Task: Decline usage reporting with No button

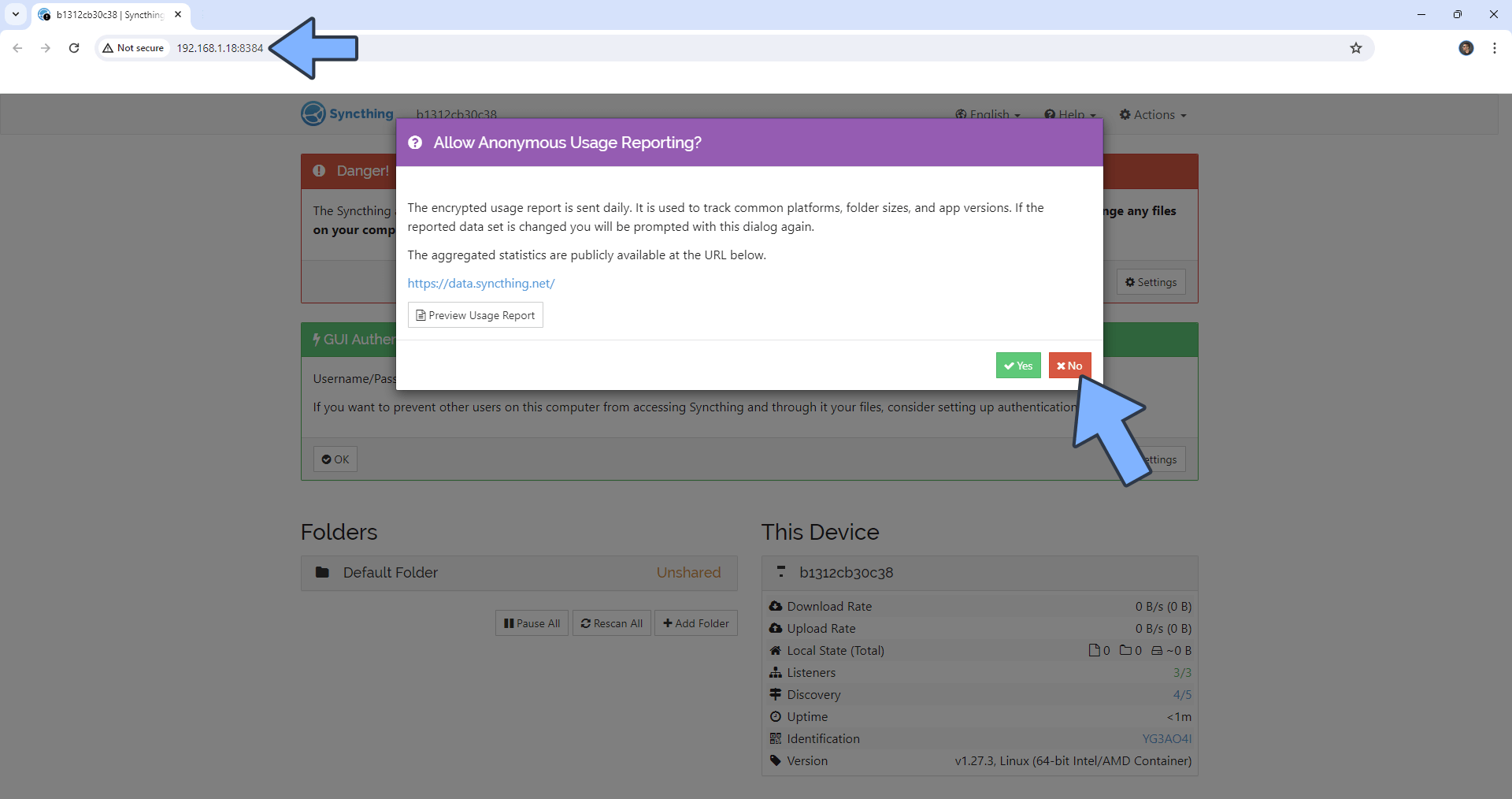Action: click(1069, 366)
